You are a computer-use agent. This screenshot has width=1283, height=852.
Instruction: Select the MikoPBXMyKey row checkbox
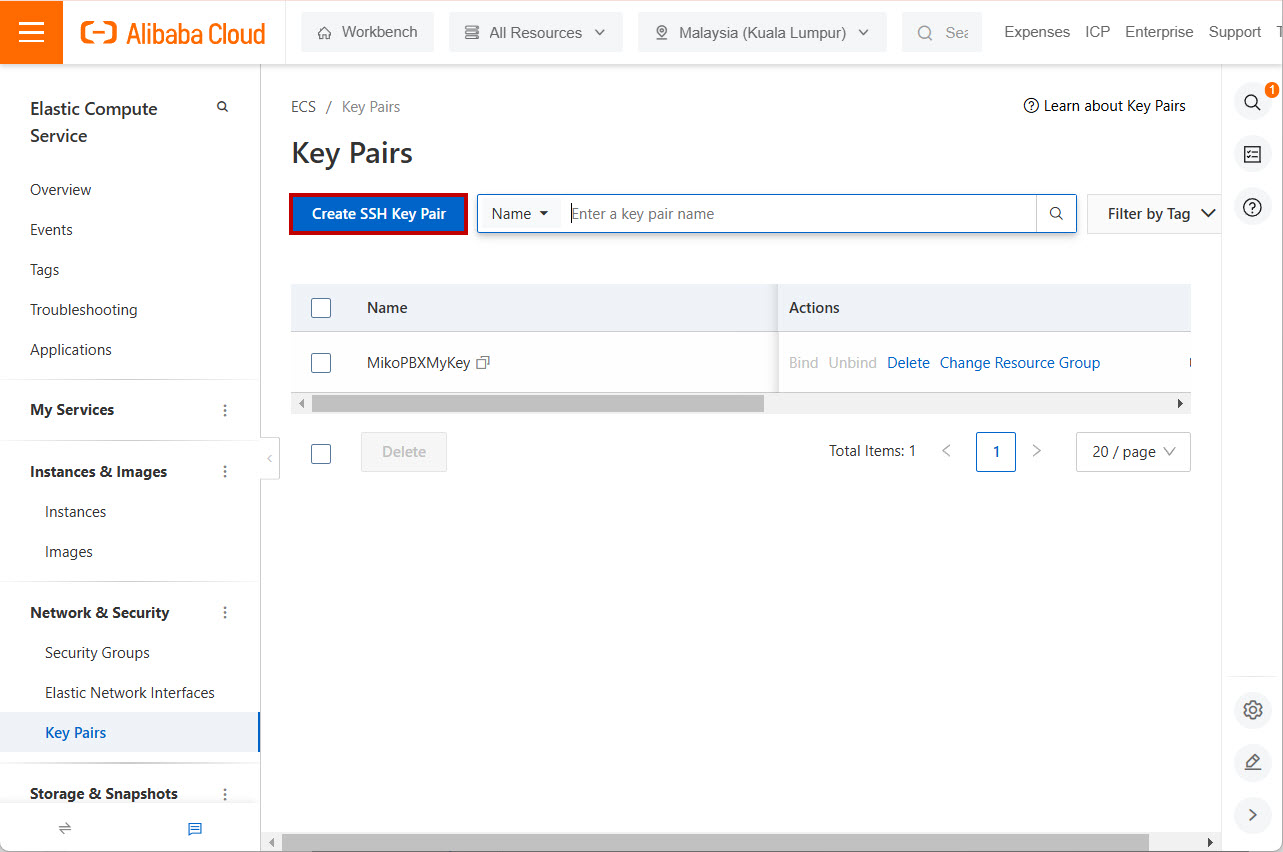pyautogui.click(x=321, y=363)
